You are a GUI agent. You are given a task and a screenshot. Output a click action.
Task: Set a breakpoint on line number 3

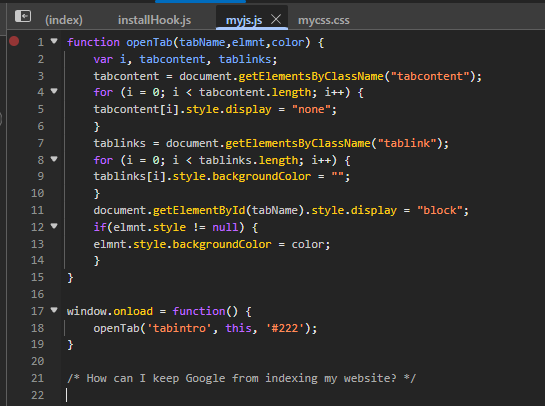point(41,76)
